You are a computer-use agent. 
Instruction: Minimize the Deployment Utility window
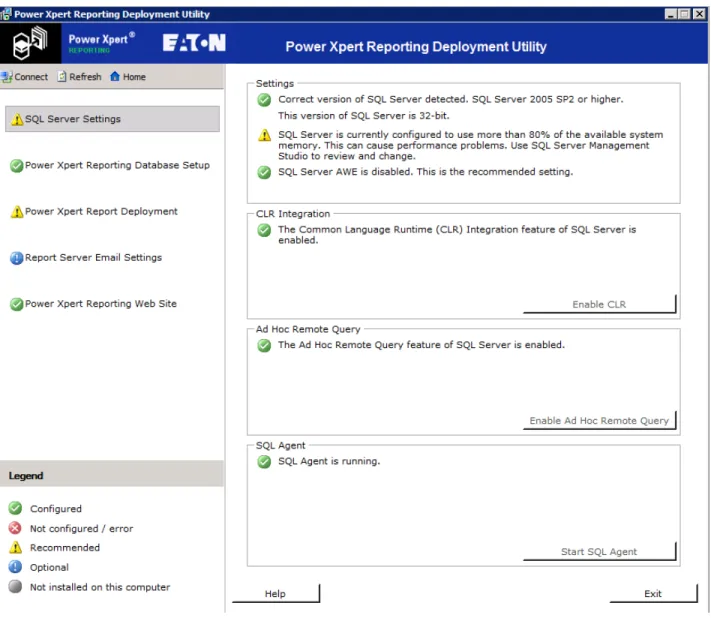click(x=671, y=14)
